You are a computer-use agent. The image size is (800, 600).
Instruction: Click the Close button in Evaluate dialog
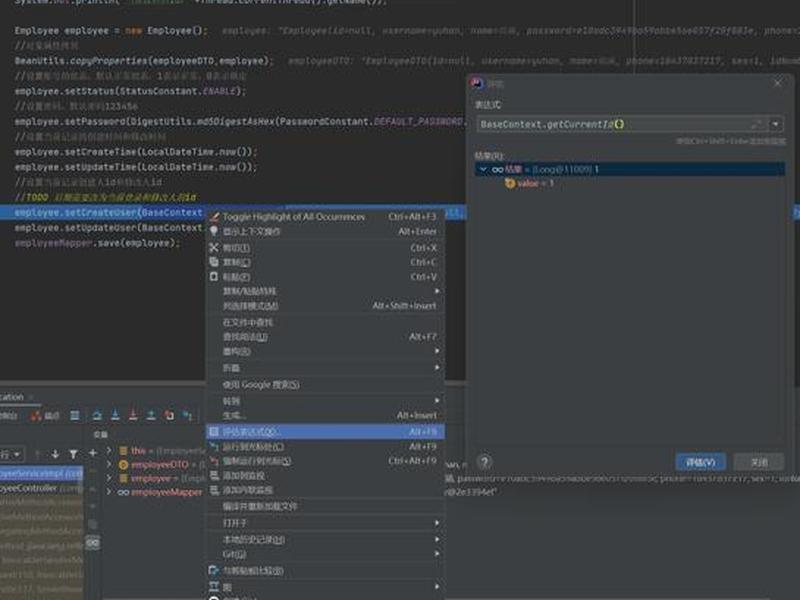[x=759, y=462]
